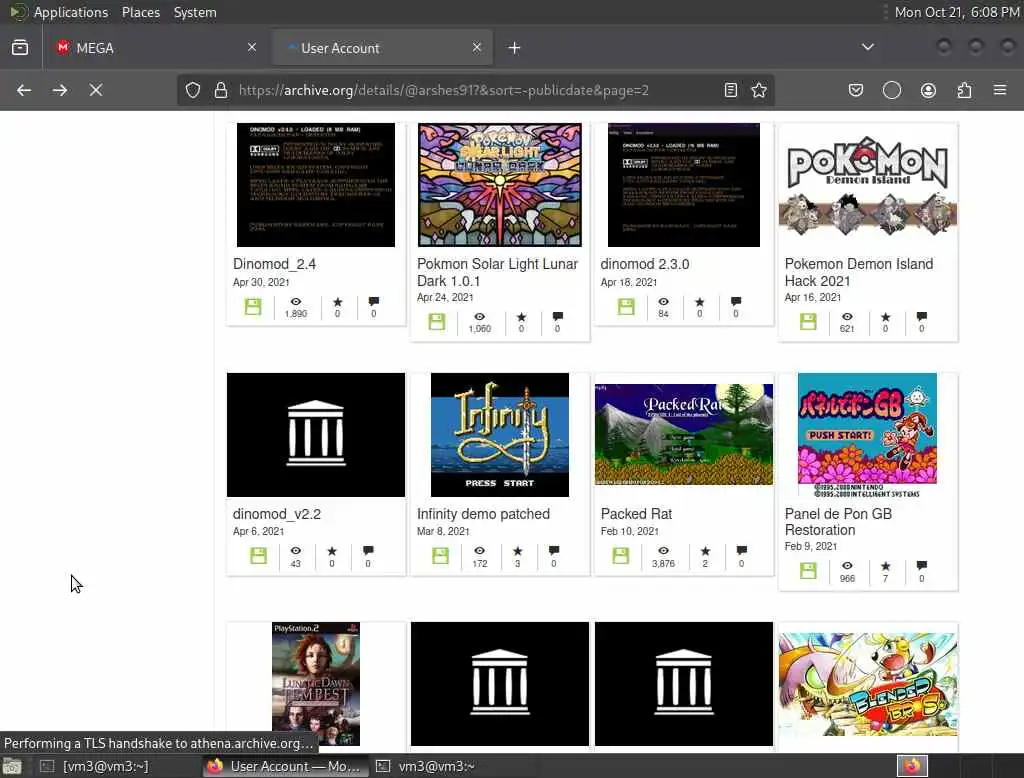Bookmark this page with star icon
Screen dimensions: 1024x778
click(x=759, y=90)
